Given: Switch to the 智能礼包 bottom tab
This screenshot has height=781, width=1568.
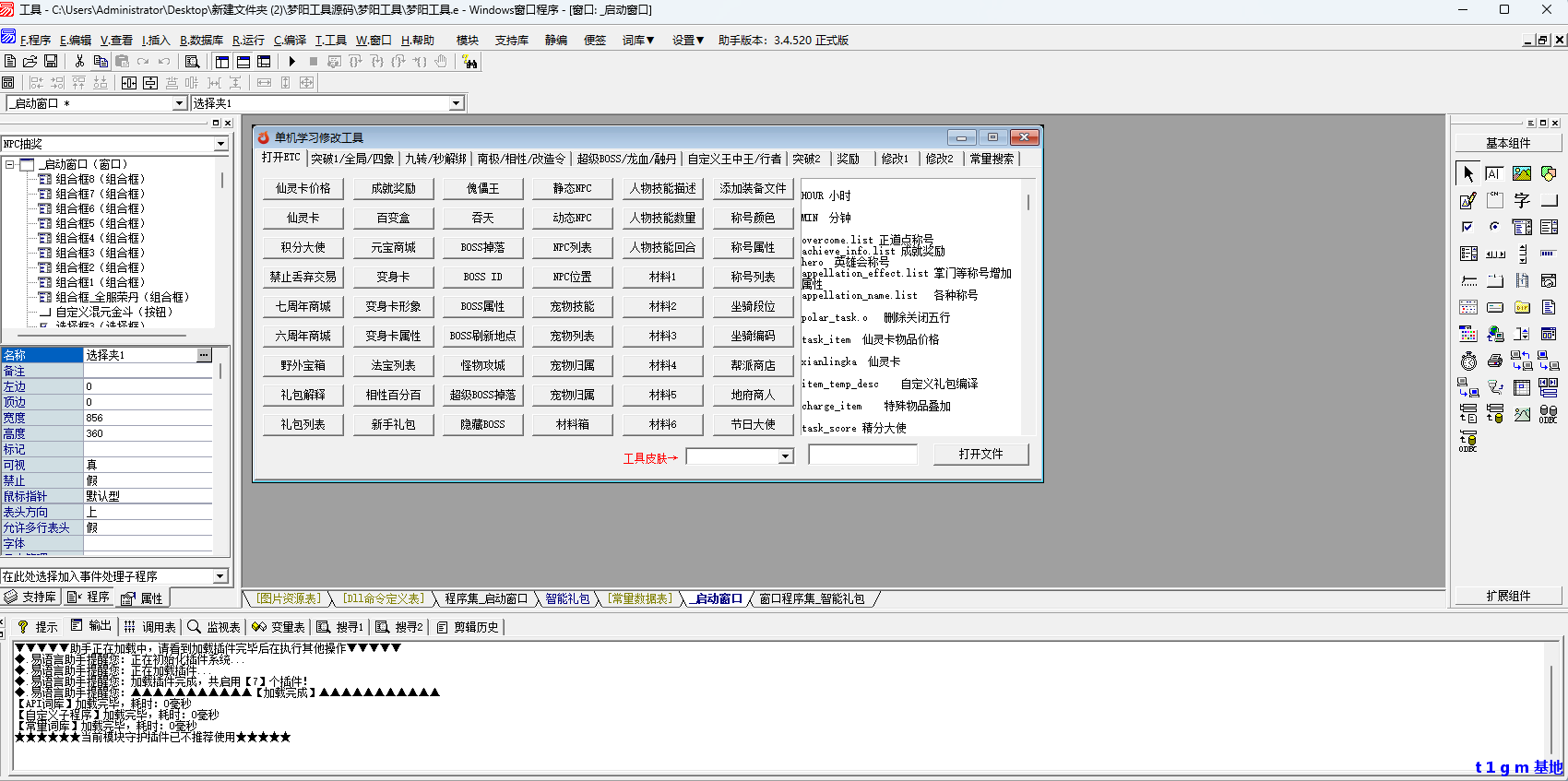Looking at the screenshot, I should click(567, 598).
